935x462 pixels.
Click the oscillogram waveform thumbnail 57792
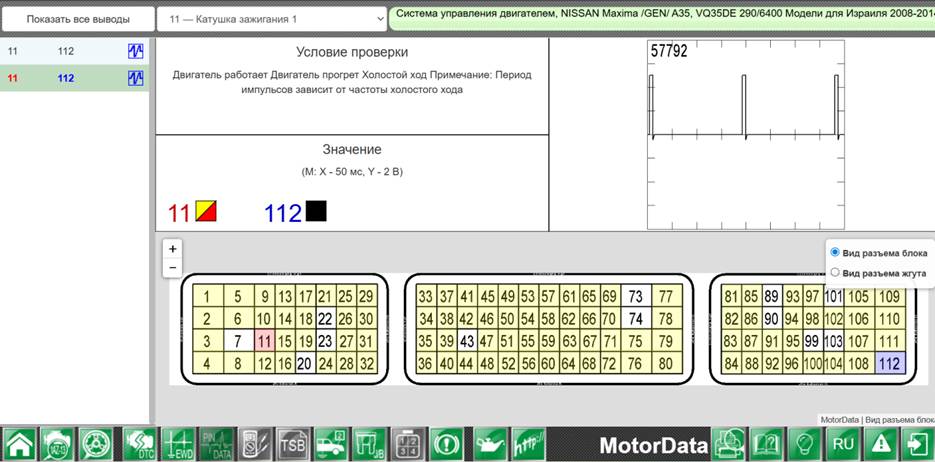click(745, 135)
